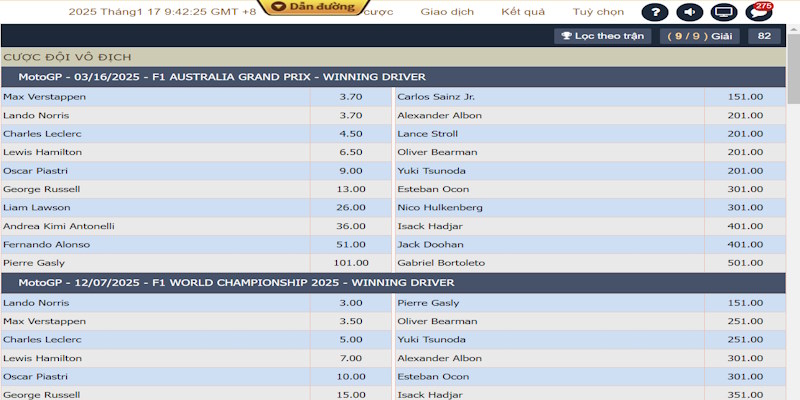The height and width of the screenshot is (400, 800).
Task: Open the Tuỳ chọn menu
Action: (x=598, y=11)
